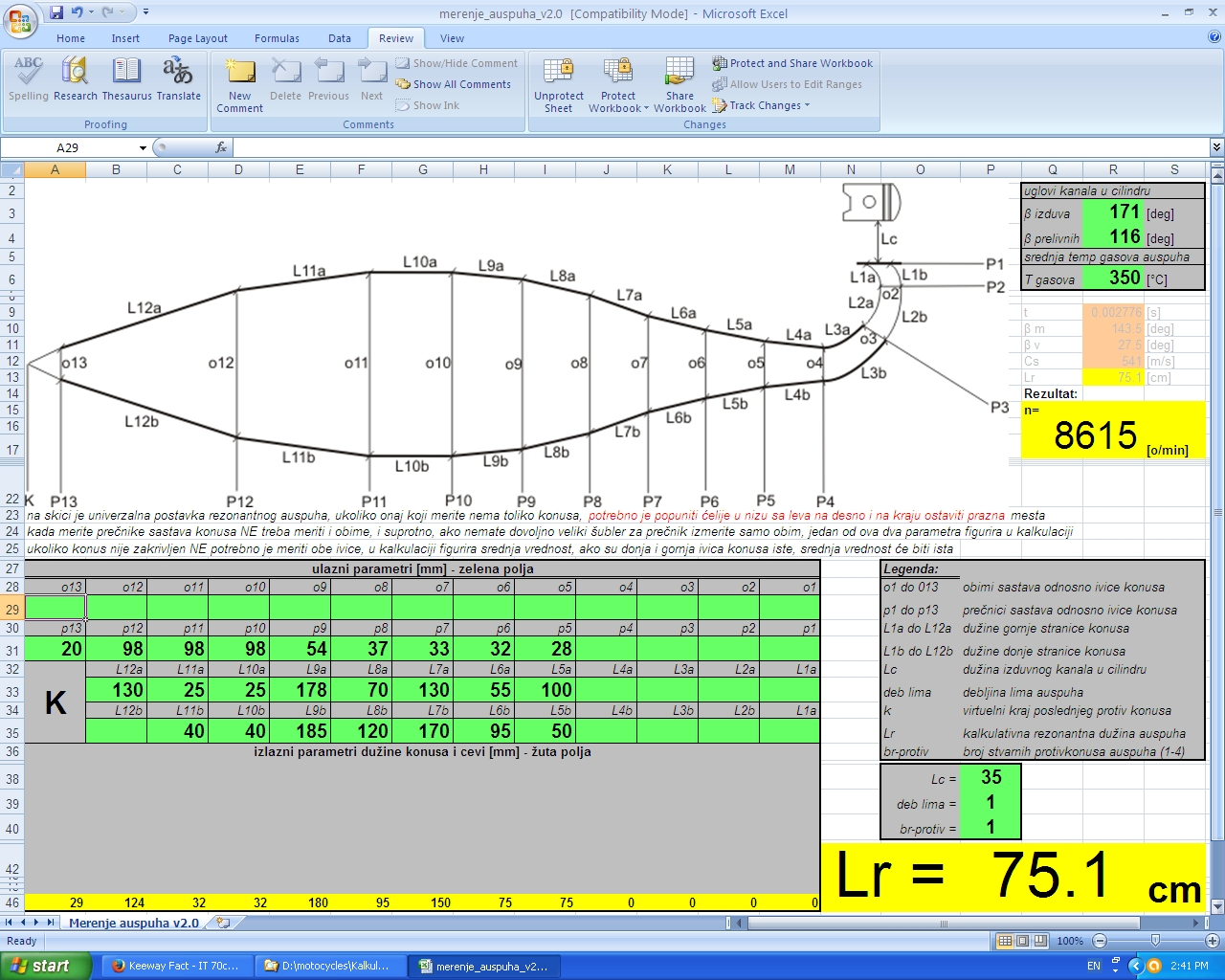The height and width of the screenshot is (980, 1225).
Task: Zoom in with the plus button
Action: coord(1214,941)
